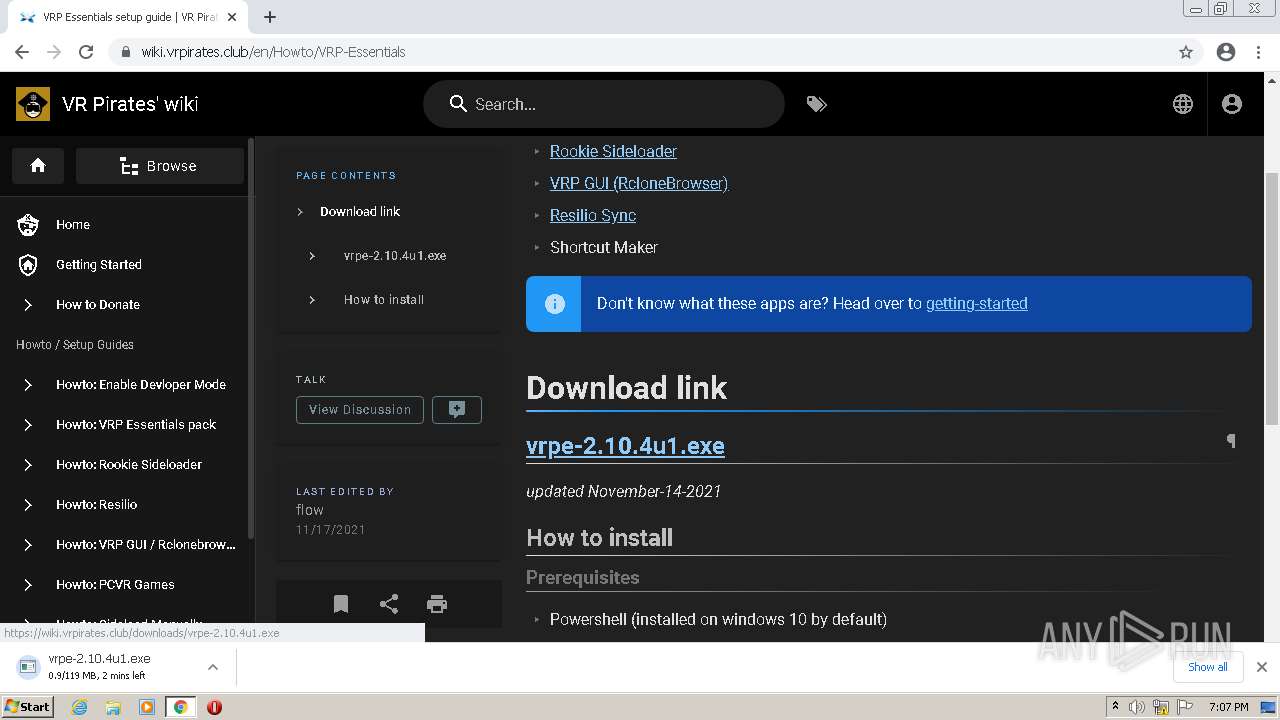
Task: Open the language globe icon
Action: point(1183,104)
